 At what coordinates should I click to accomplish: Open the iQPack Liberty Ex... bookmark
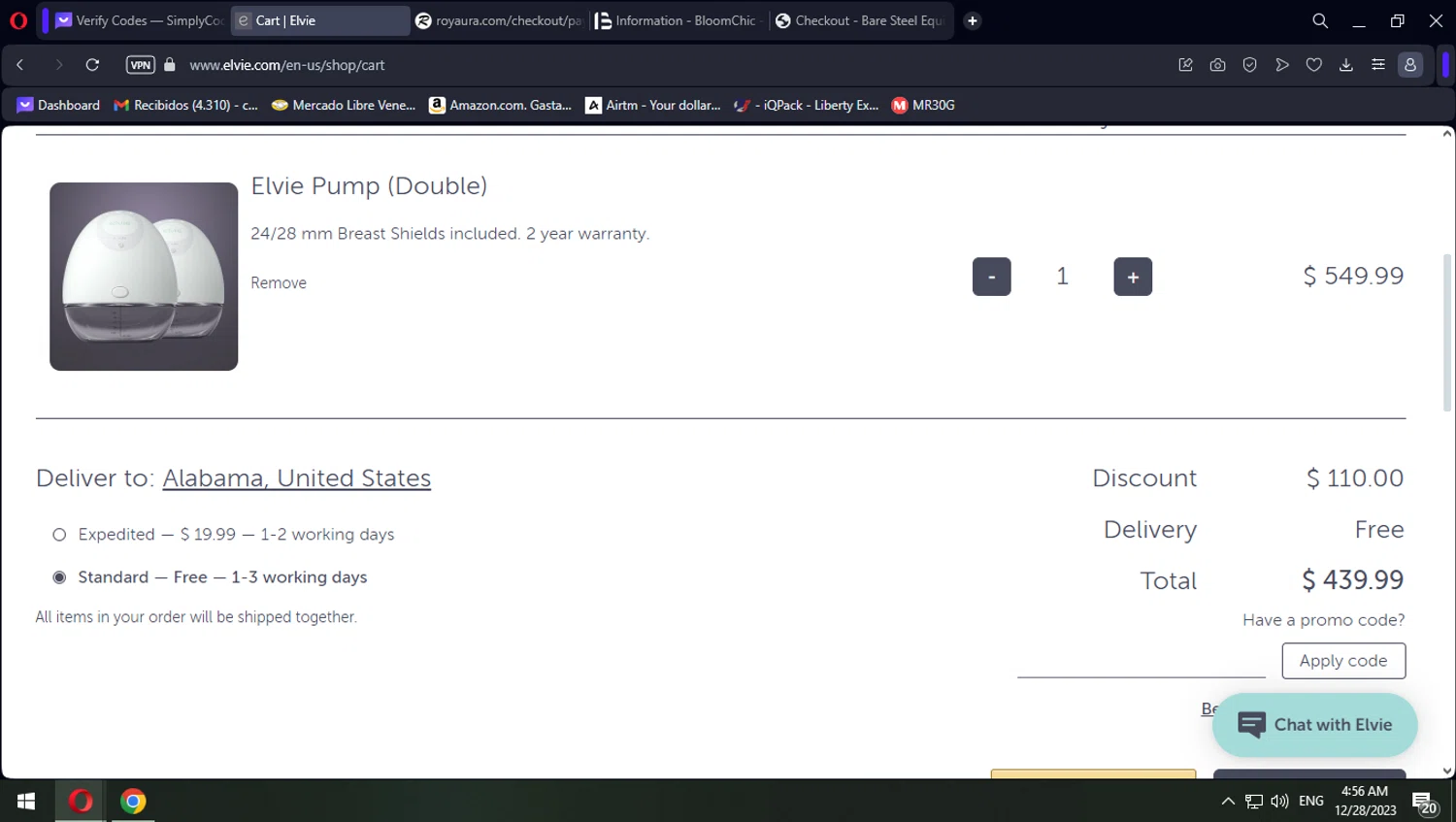pyautogui.click(x=807, y=105)
